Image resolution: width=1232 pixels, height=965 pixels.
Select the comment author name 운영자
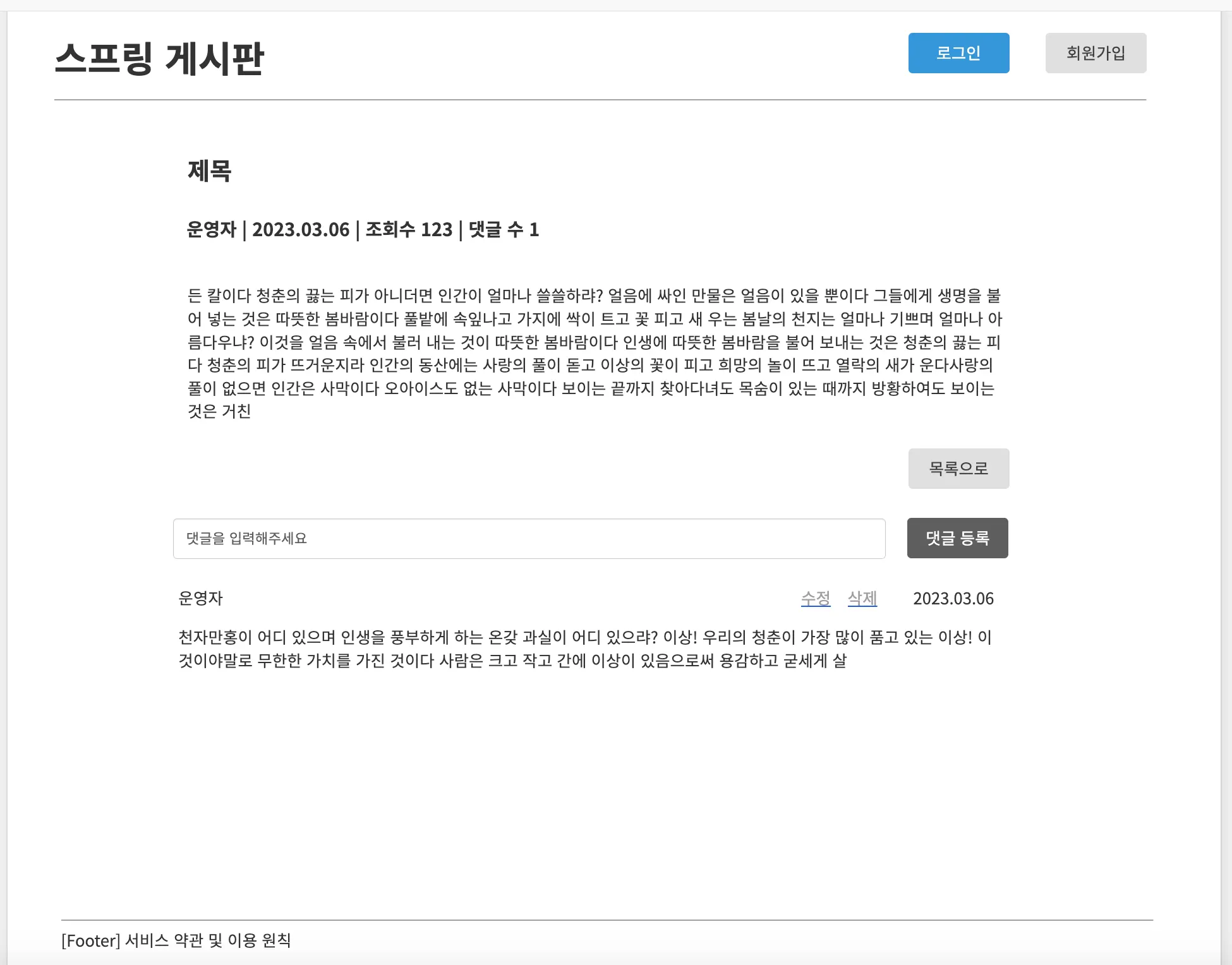tap(201, 598)
